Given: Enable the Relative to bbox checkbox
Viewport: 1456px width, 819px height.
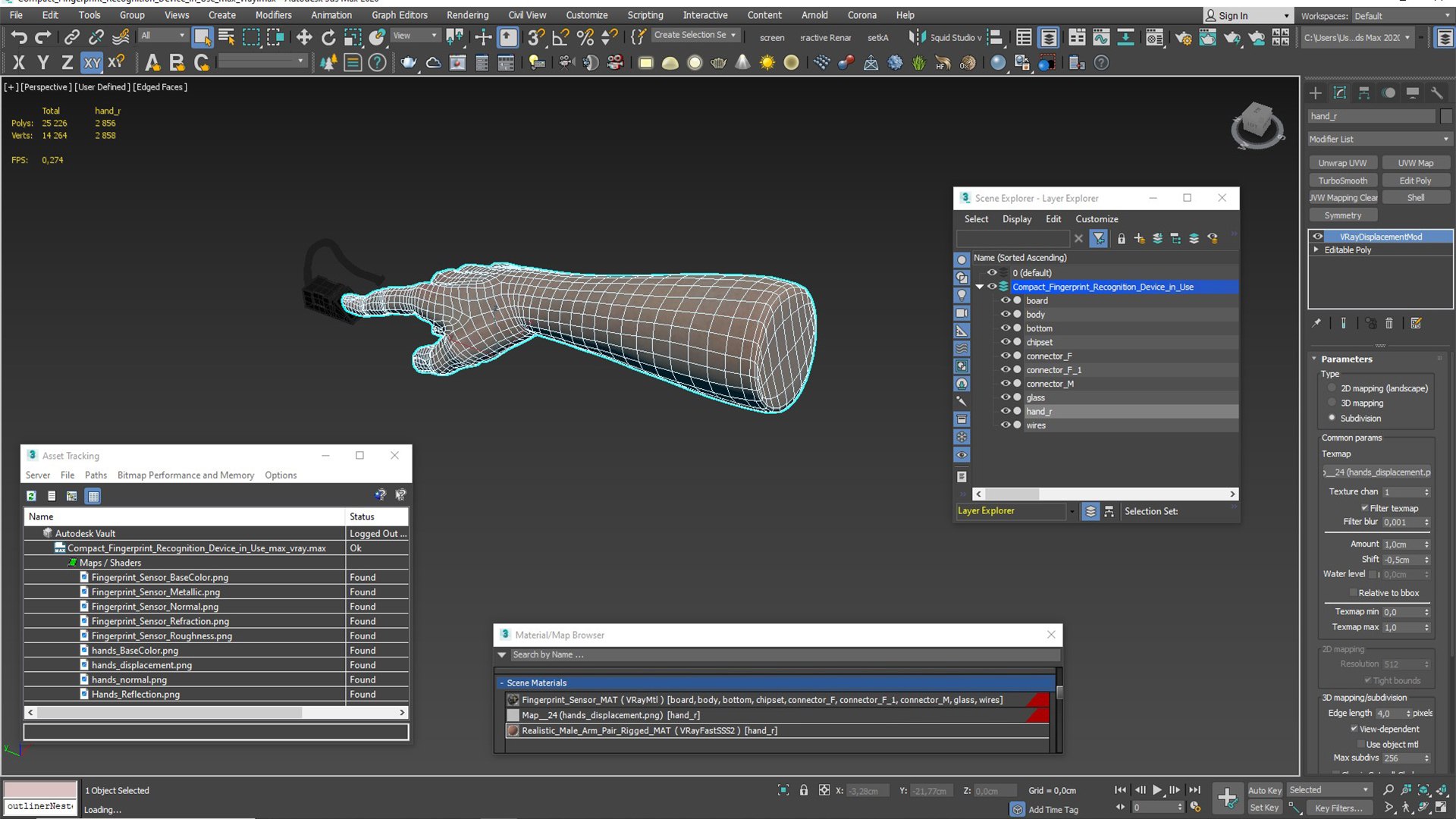Looking at the screenshot, I should 1353,593.
